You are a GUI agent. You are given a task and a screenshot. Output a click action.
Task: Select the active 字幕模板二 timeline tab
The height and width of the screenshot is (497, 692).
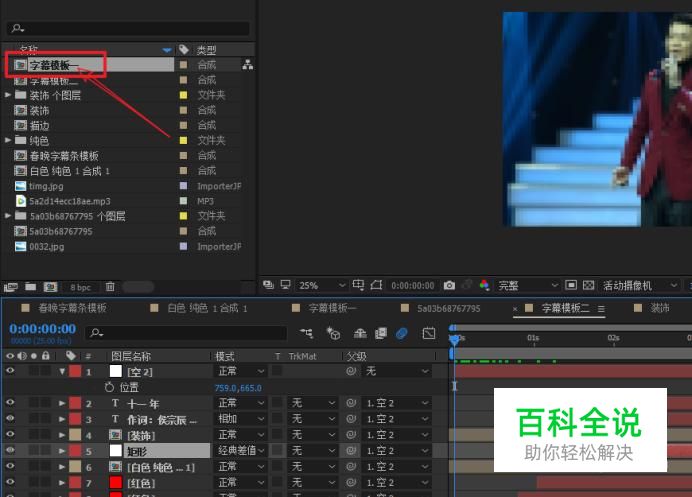pyautogui.click(x=565, y=308)
